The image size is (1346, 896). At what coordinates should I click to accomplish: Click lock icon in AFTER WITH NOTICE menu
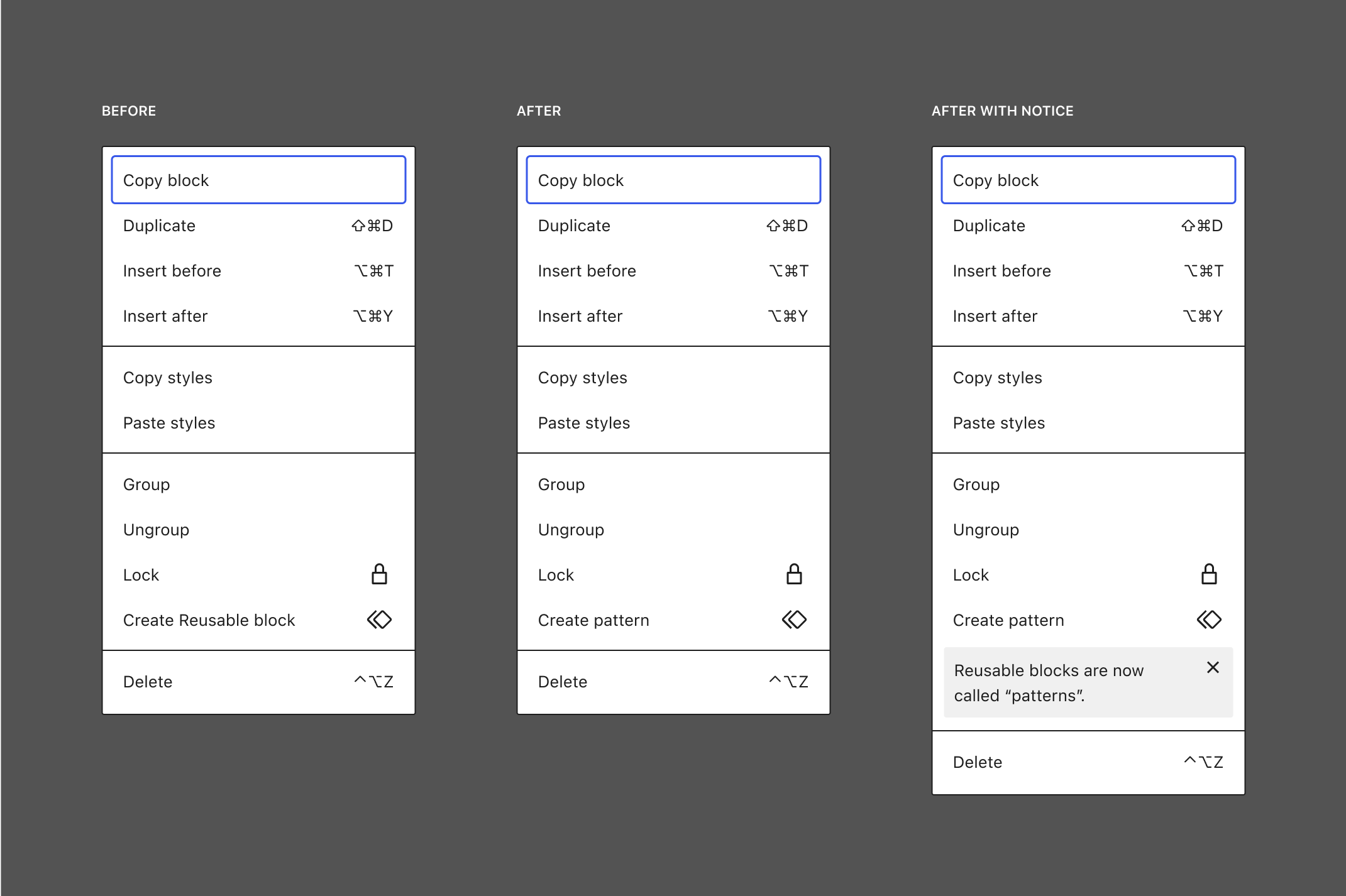pos(1209,574)
